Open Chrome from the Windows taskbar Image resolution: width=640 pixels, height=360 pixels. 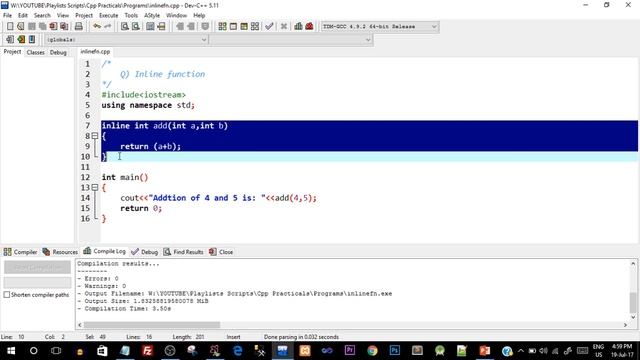click(x=372, y=351)
